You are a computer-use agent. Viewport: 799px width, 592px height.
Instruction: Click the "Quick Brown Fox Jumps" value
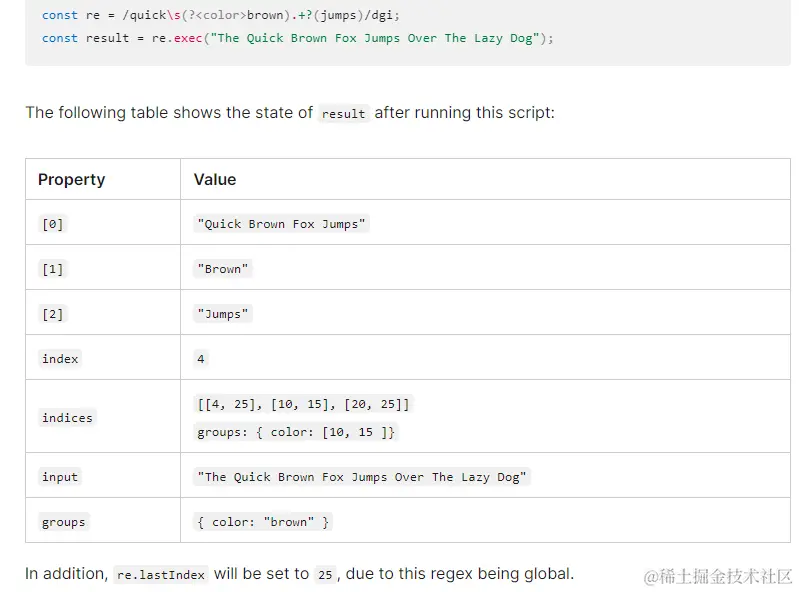[281, 224]
